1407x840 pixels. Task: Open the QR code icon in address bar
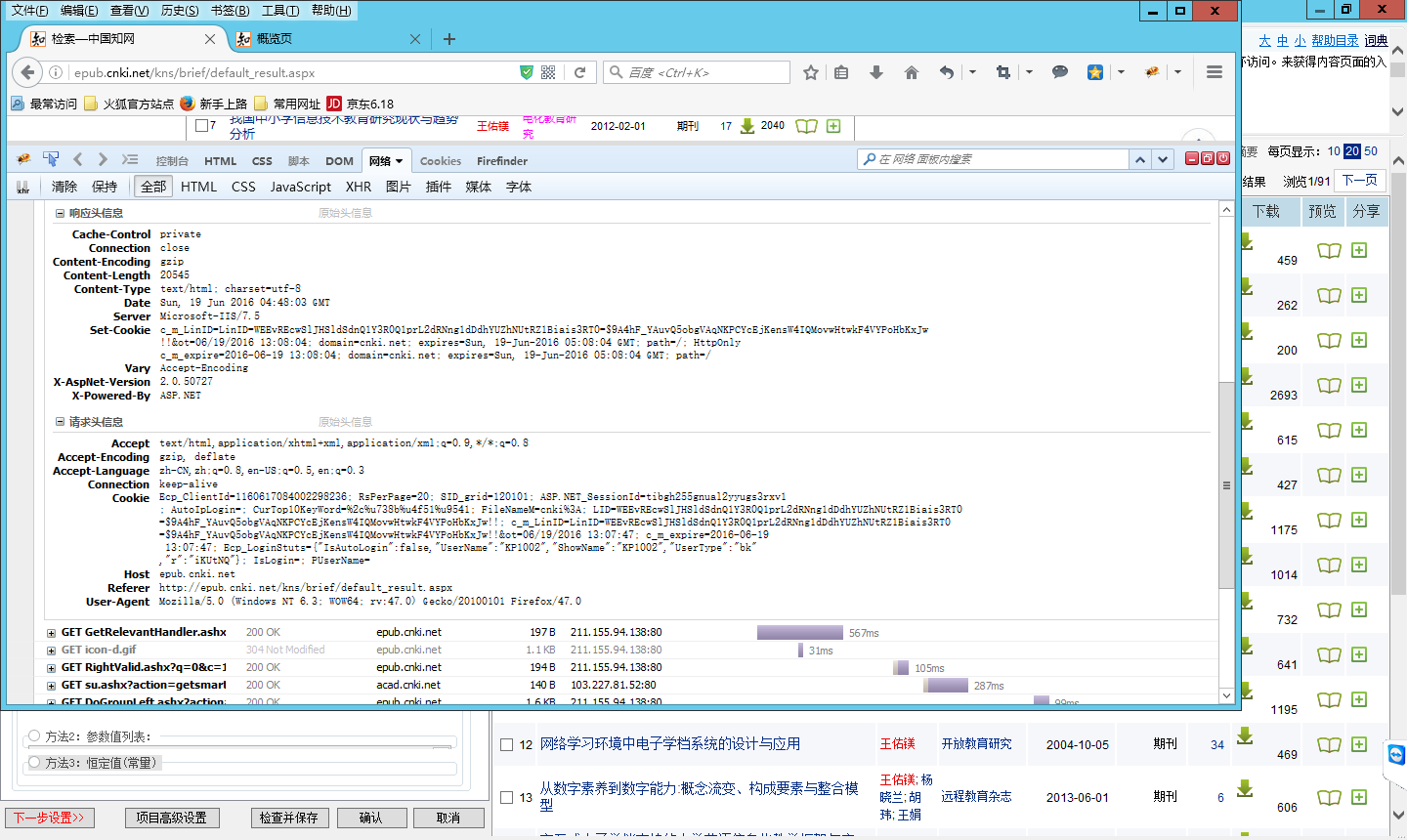548,72
